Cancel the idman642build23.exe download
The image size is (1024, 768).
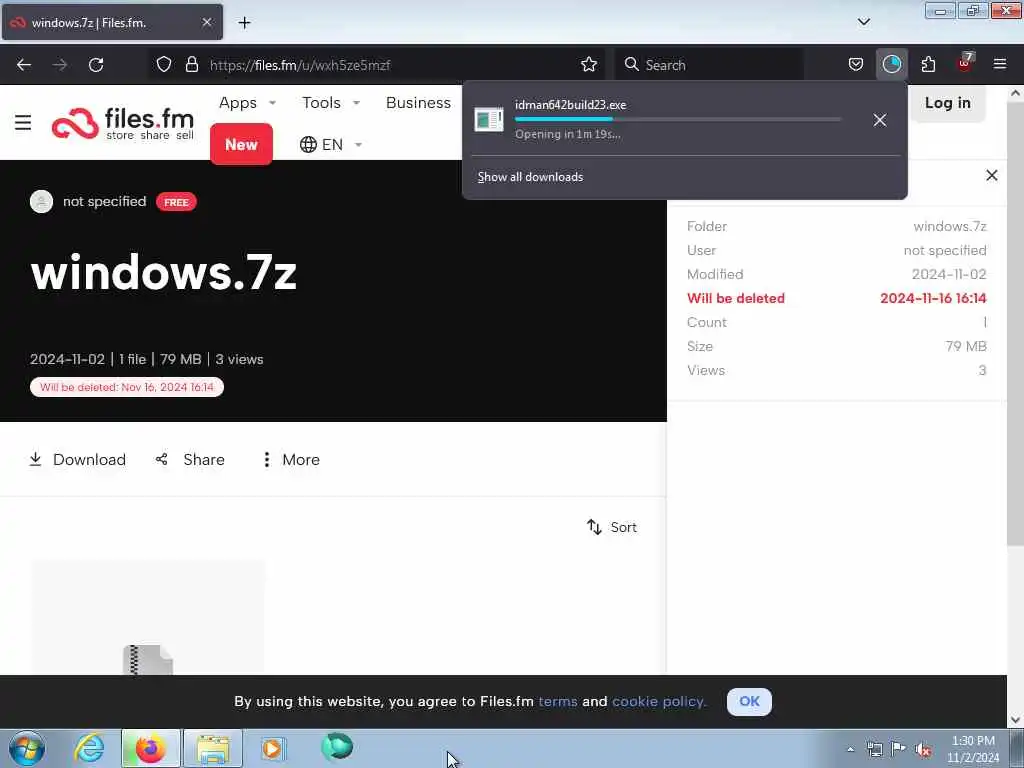879,120
